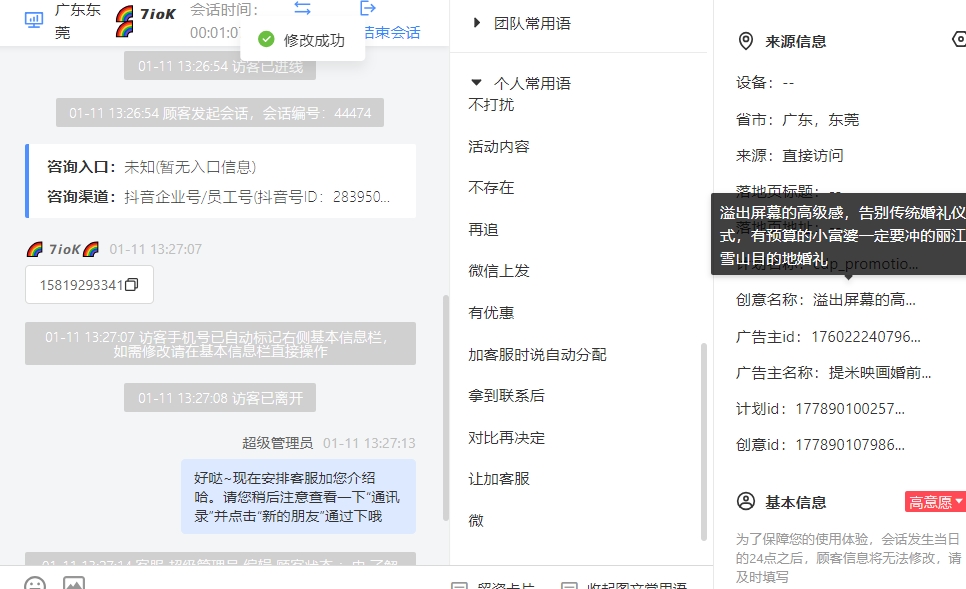Click the 计划id 177890100257 field

pyautogui.click(x=820, y=409)
